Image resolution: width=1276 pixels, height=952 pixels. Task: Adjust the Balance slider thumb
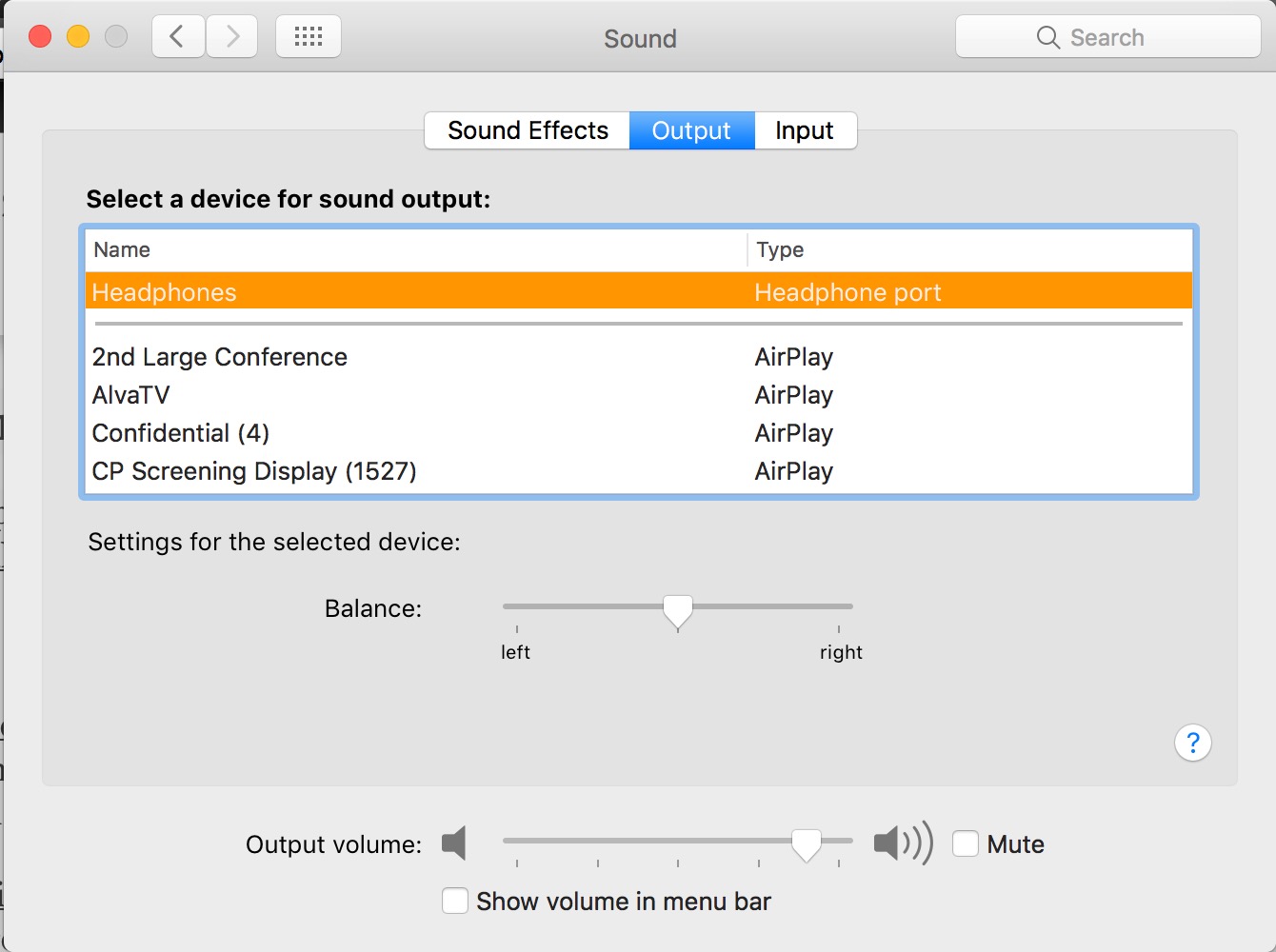pyautogui.click(x=678, y=610)
